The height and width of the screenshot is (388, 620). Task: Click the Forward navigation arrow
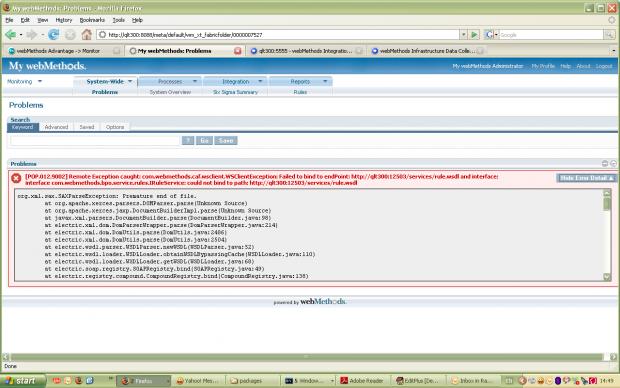click(x=32, y=35)
